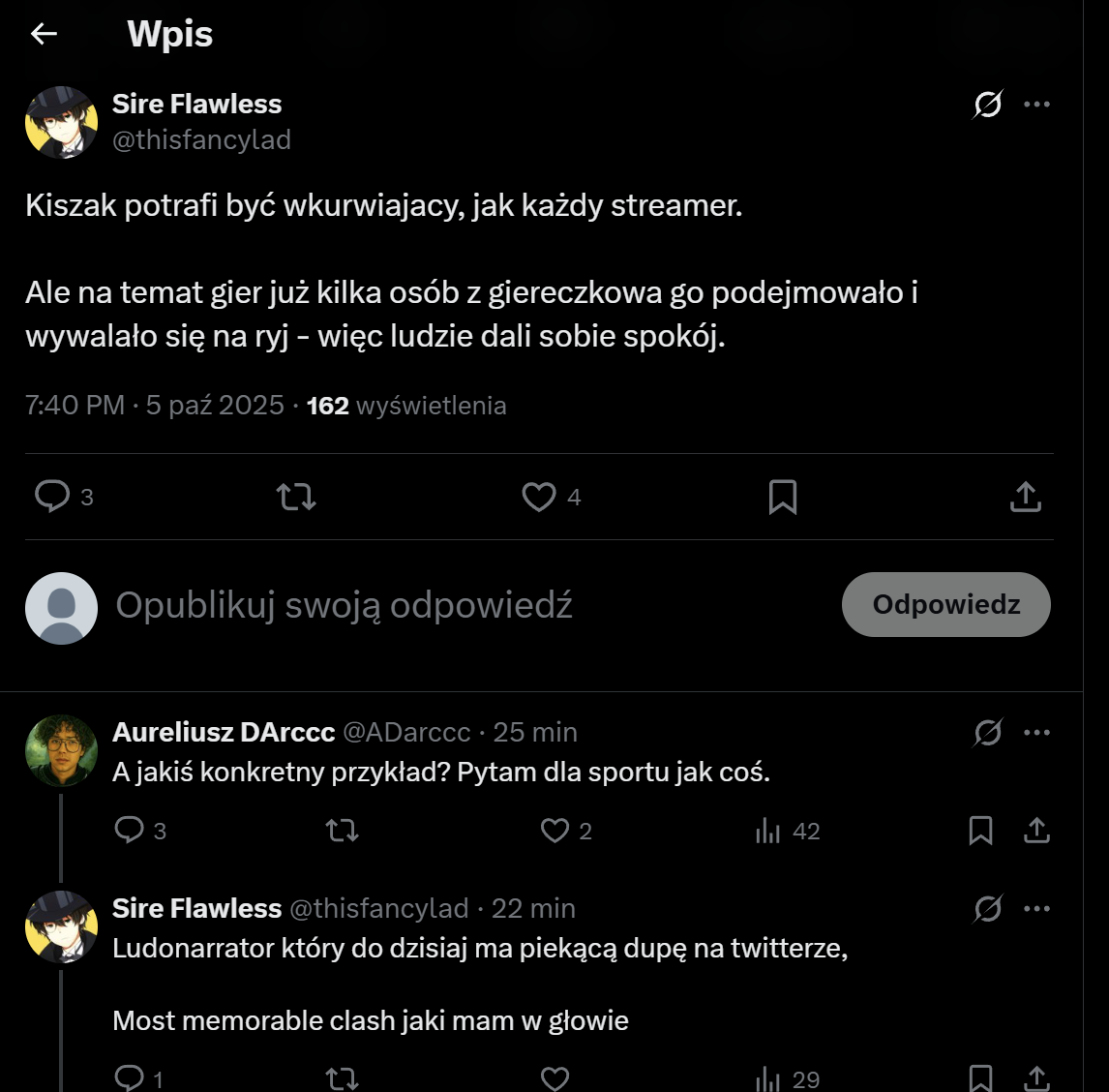Go back using the arrow icon
The height and width of the screenshot is (1092, 1109).
(x=45, y=34)
